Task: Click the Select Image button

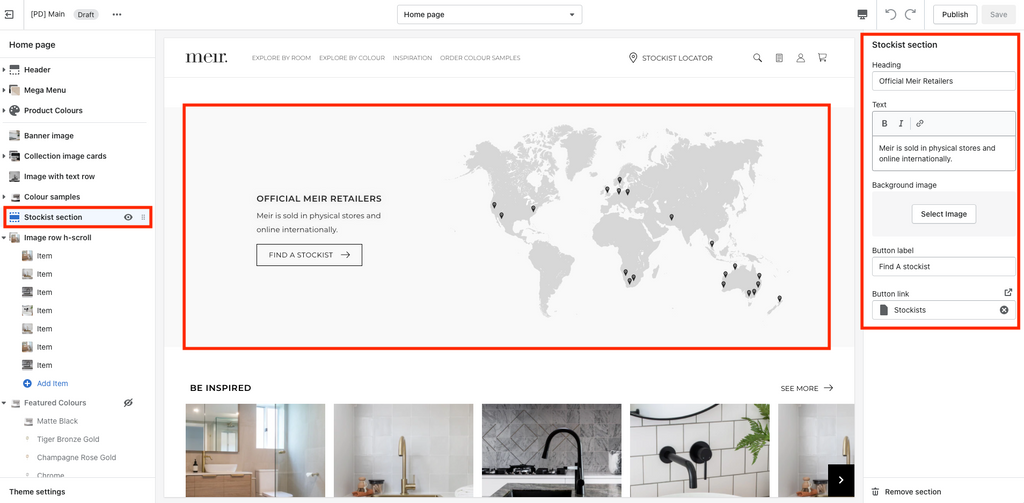Action: pos(944,214)
